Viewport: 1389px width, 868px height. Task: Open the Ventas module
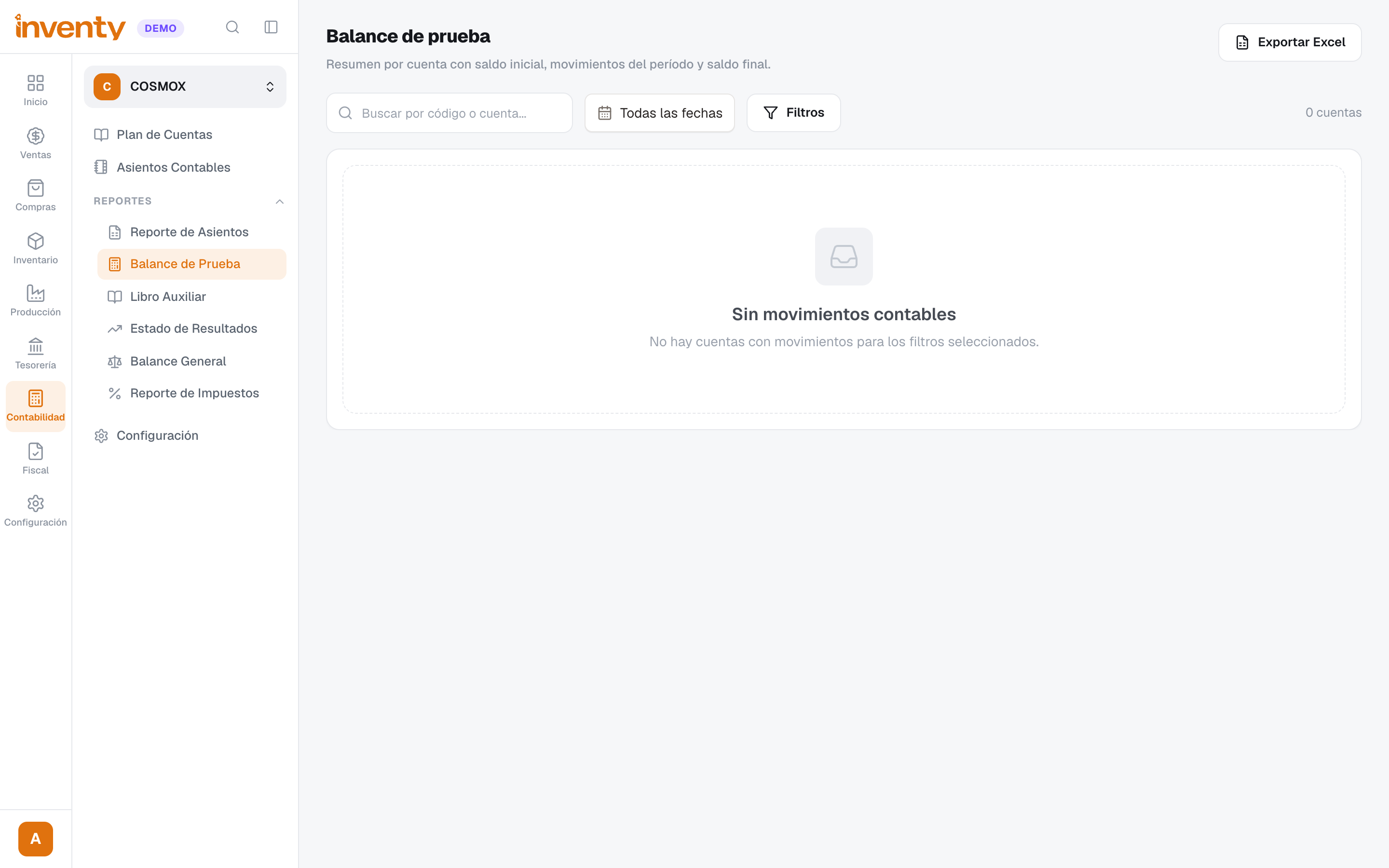coord(36,143)
